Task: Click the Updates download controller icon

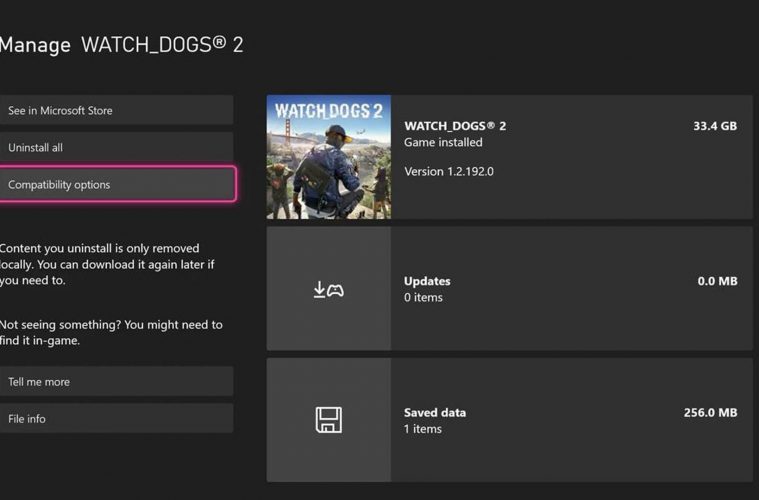Action: [x=329, y=289]
